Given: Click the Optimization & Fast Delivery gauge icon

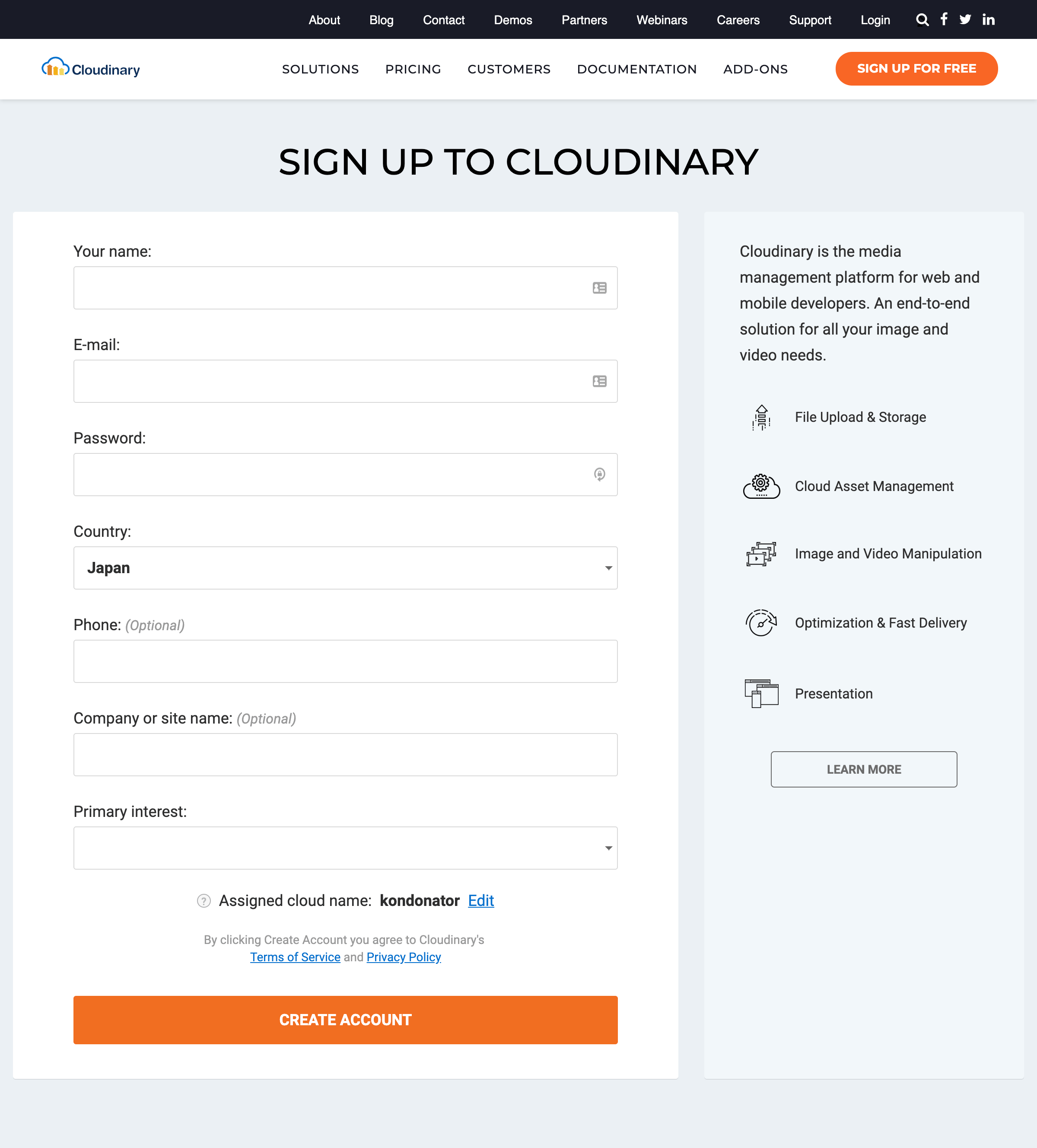Looking at the screenshot, I should [x=761, y=623].
